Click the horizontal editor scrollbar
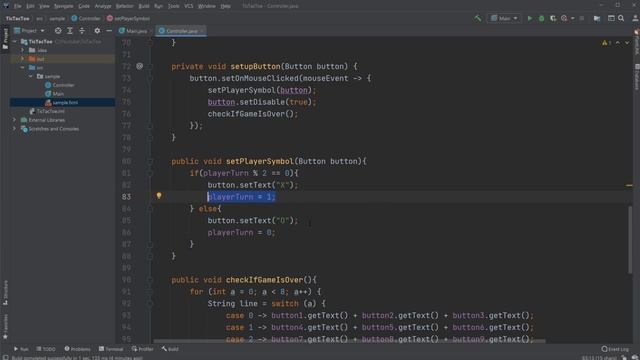The image size is (640, 360). [x=349, y=341]
